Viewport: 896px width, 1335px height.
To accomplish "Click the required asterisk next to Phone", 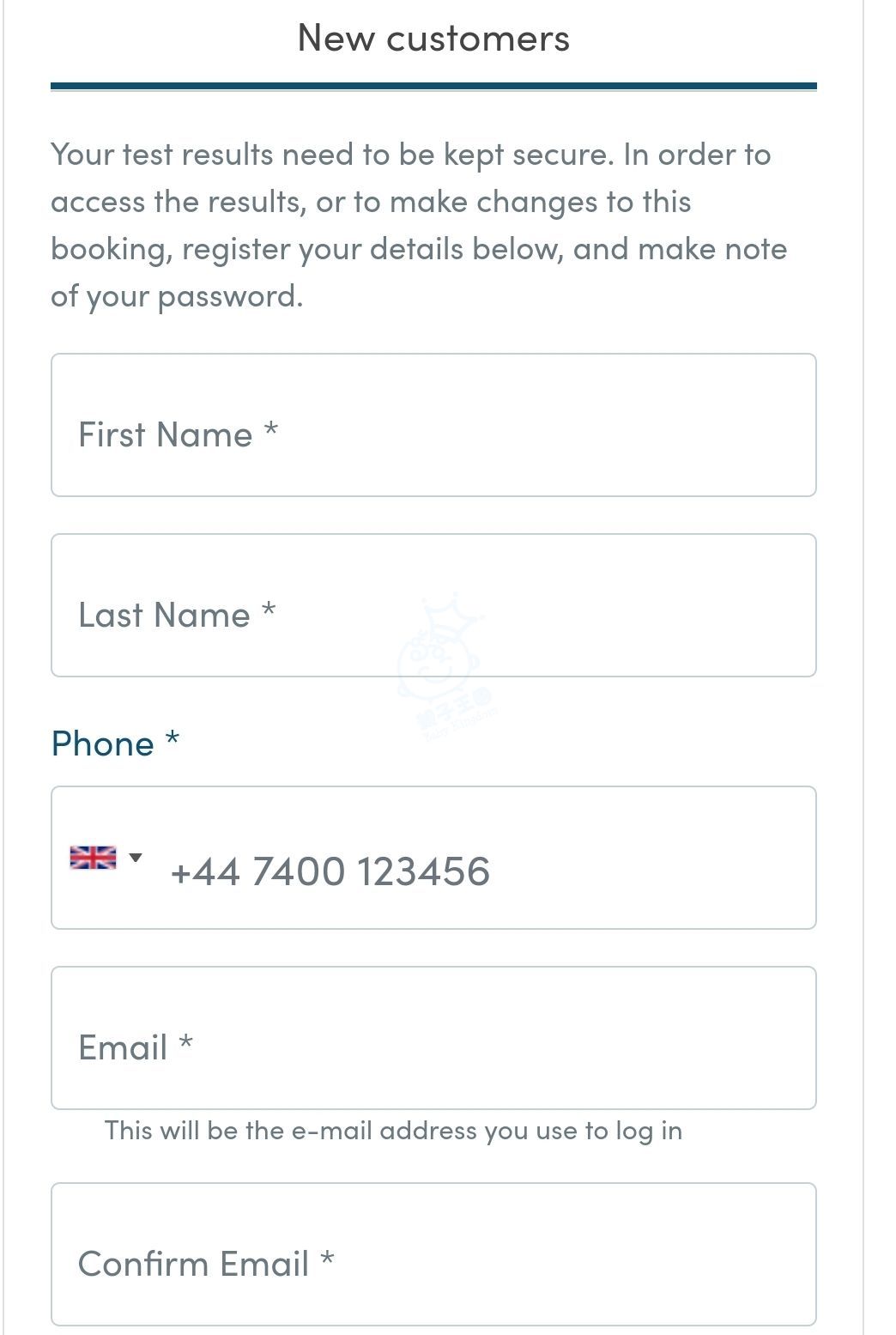I will pyautogui.click(x=173, y=739).
